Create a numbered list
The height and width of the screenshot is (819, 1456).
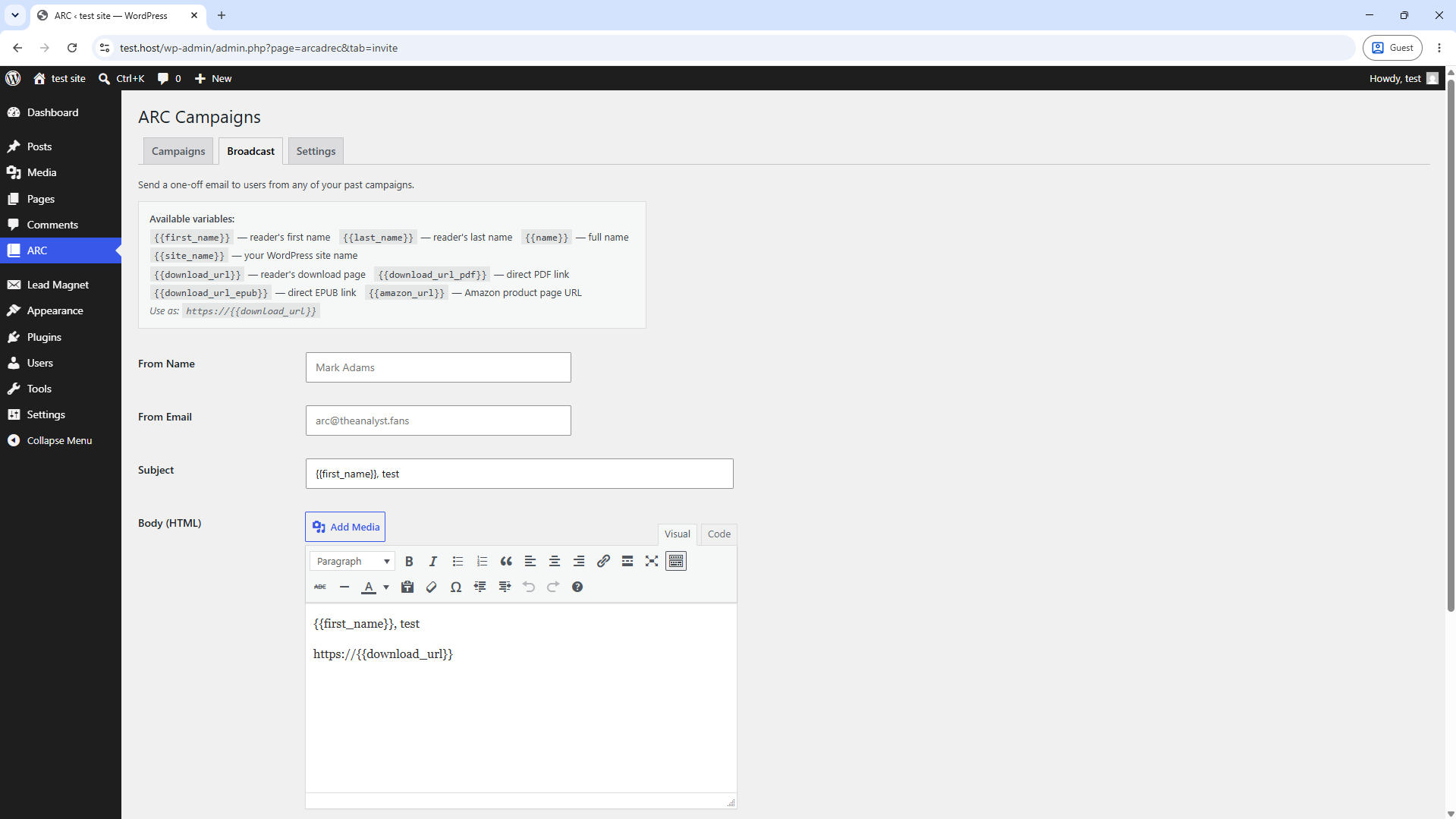482,562
